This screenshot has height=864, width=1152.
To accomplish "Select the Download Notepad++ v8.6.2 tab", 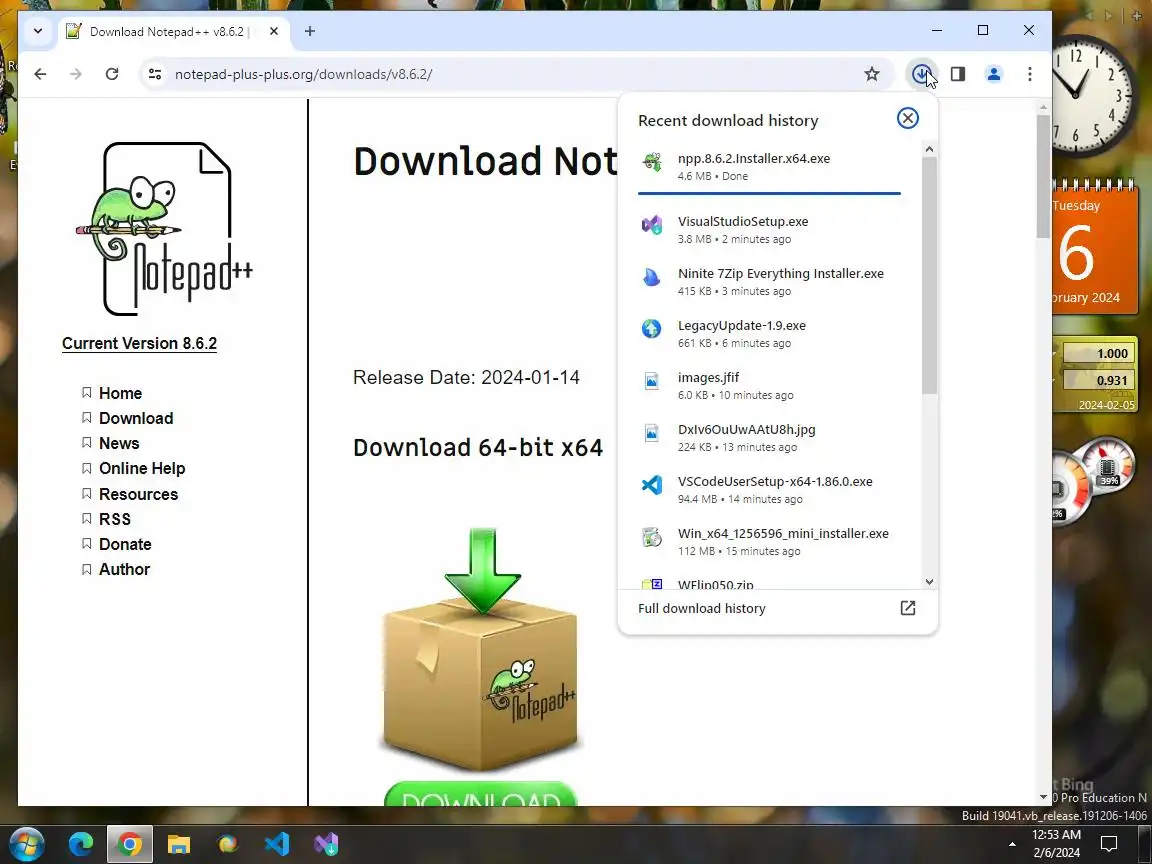I will (x=170, y=32).
